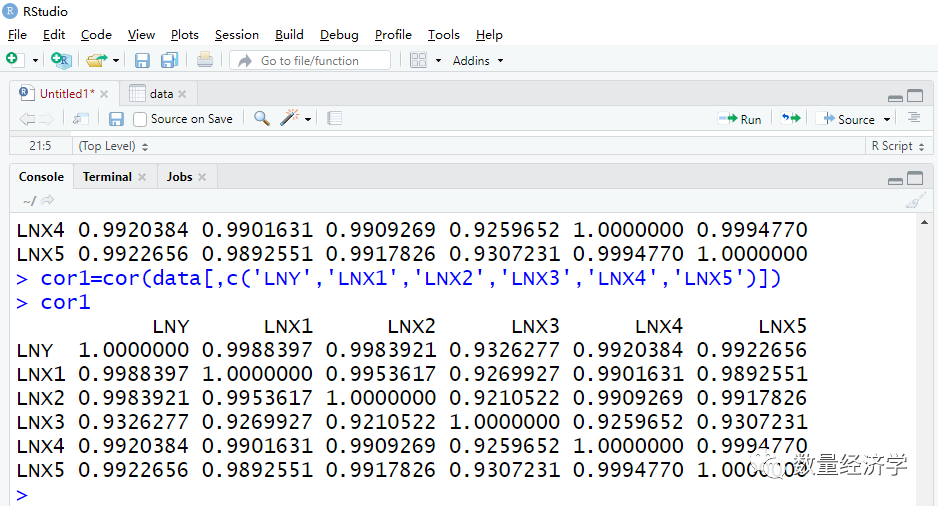The width and height of the screenshot is (938, 506).
Task: Close the data tab
Action: (x=182, y=94)
